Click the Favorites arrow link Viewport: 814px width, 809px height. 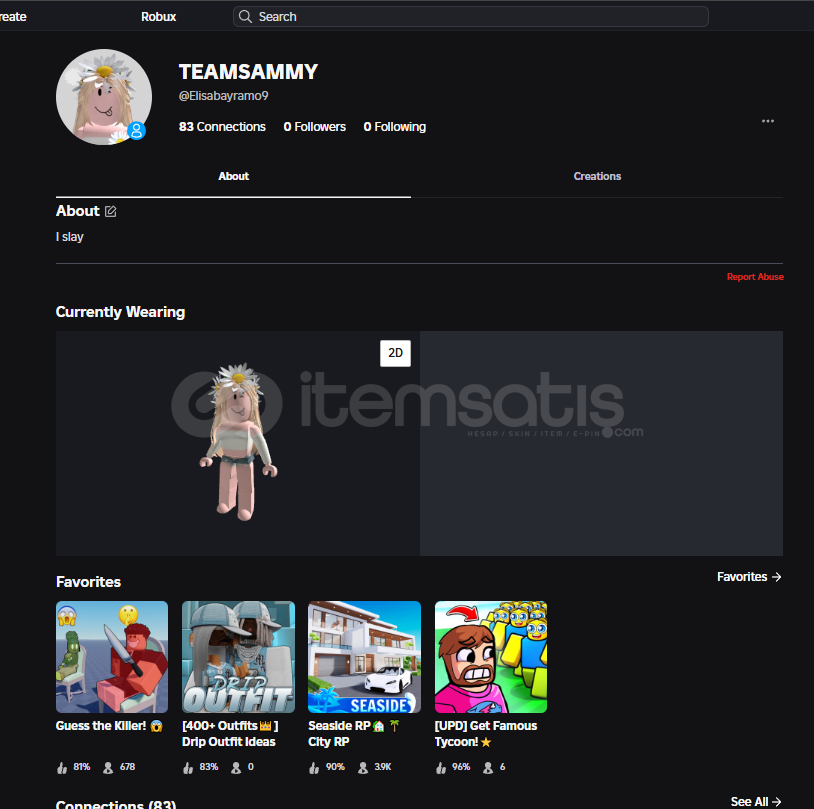tap(749, 577)
